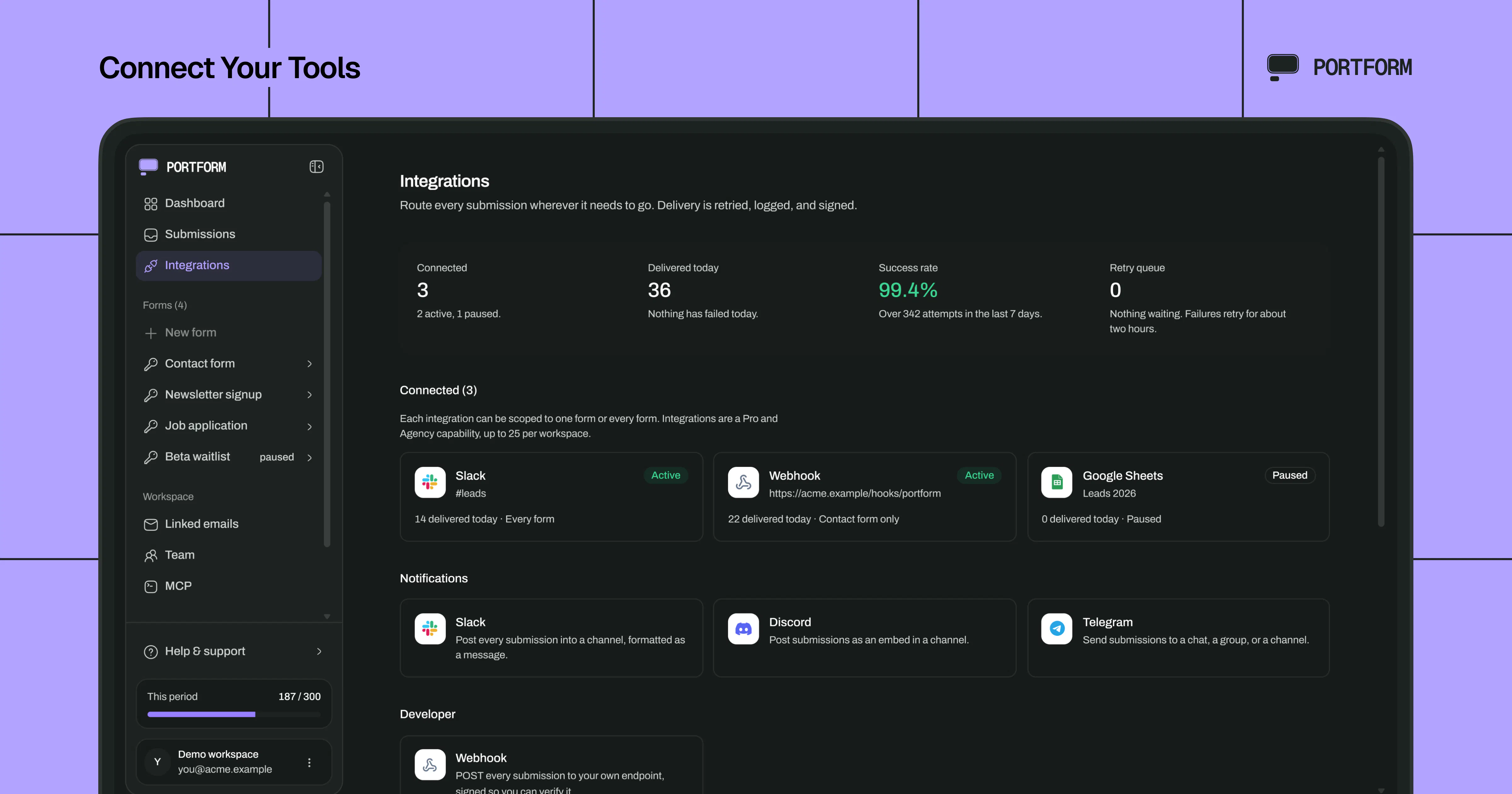
Task: Click the plus icon beside New form
Action: tap(151, 334)
